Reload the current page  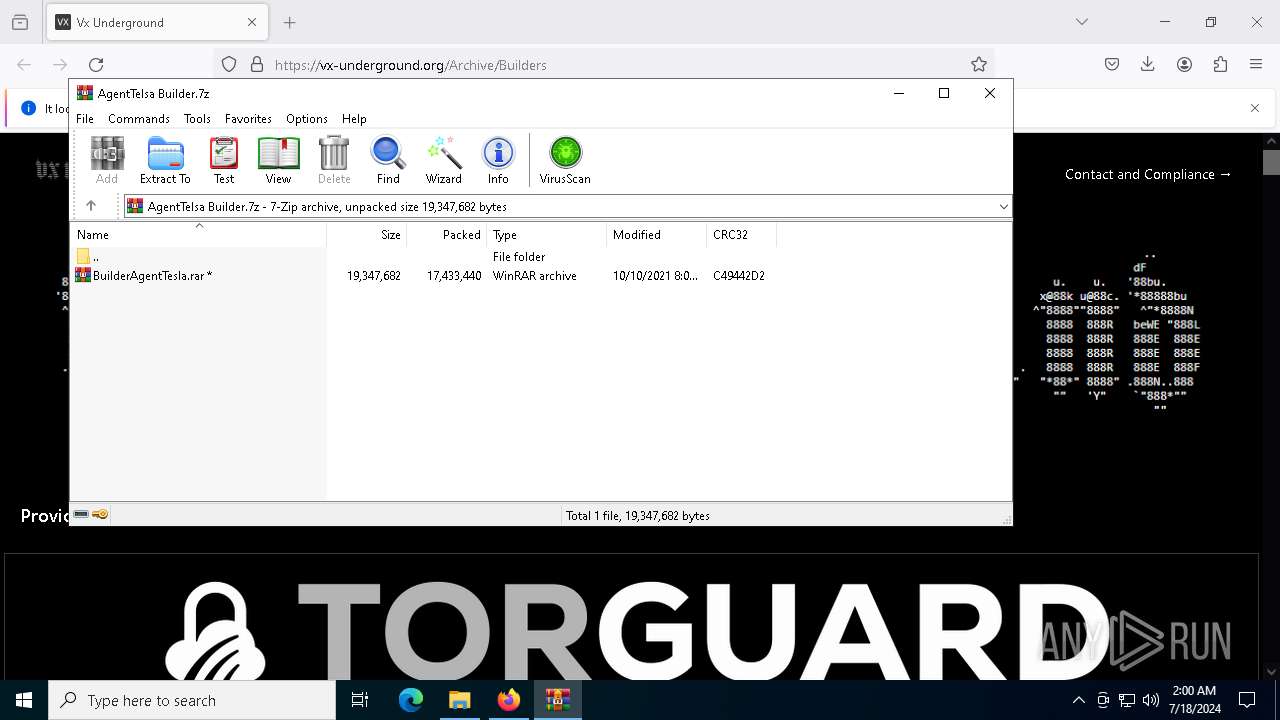click(x=96, y=64)
